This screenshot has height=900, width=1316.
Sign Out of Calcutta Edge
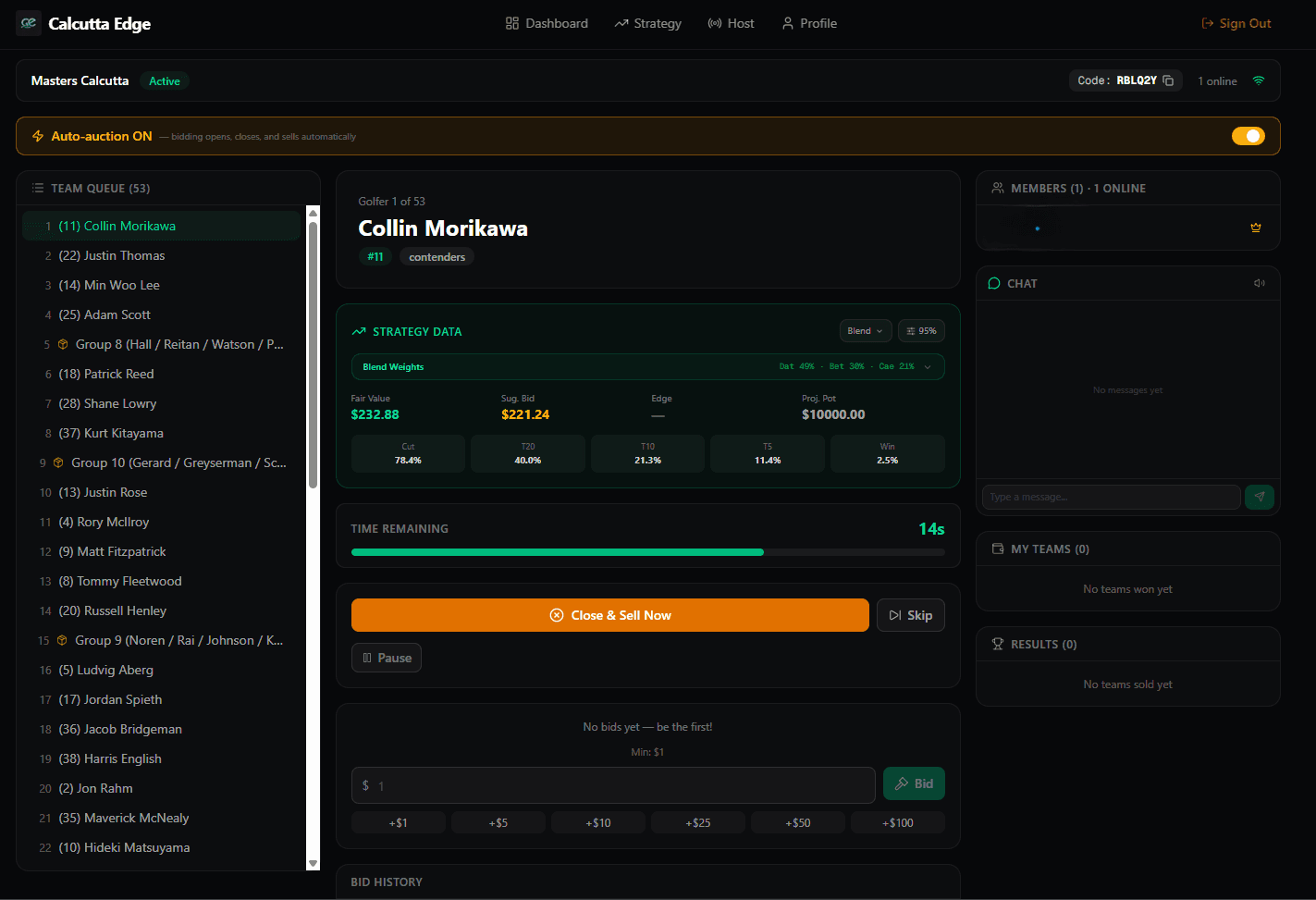coord(1236,23)
